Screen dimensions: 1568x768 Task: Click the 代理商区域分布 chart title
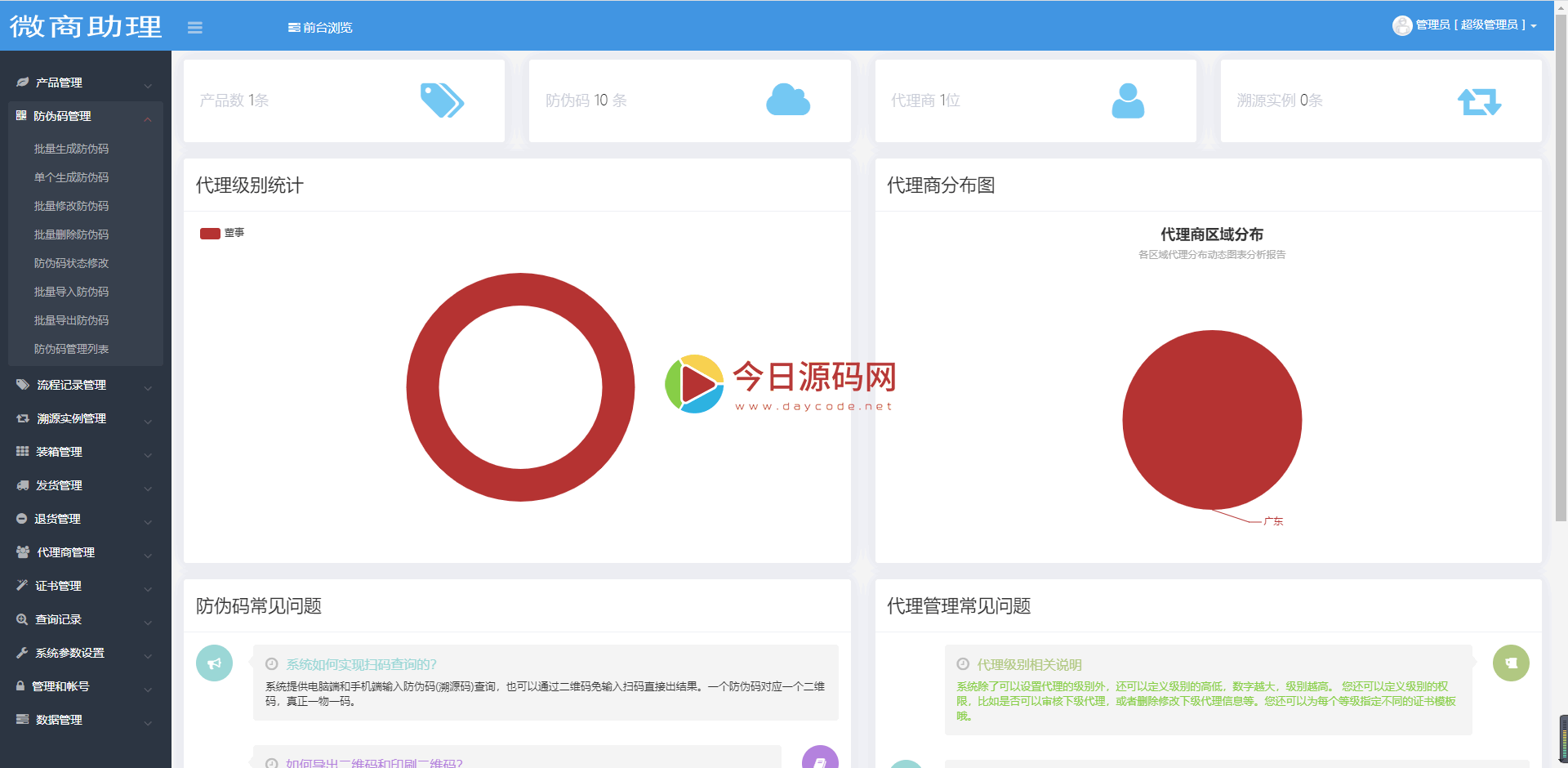coord(1212,234)
